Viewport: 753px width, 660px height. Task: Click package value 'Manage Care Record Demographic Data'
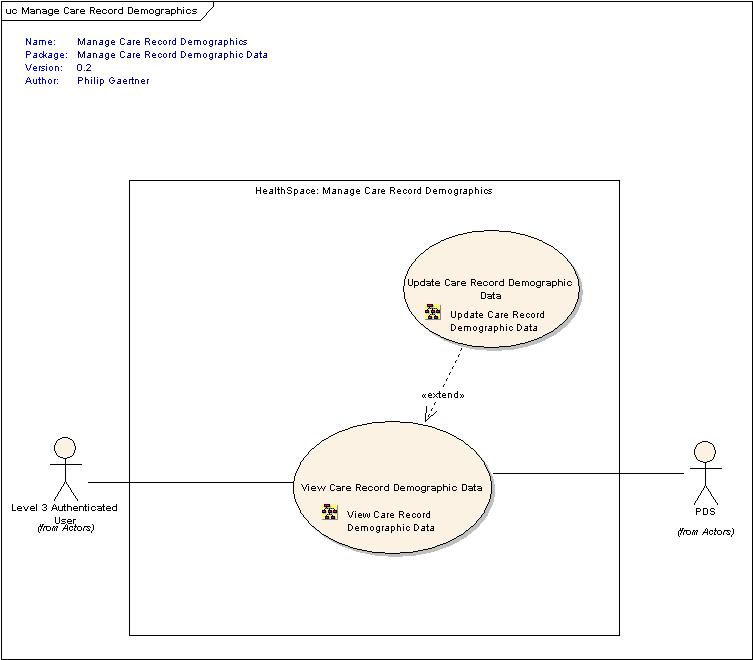pos(172,55)
